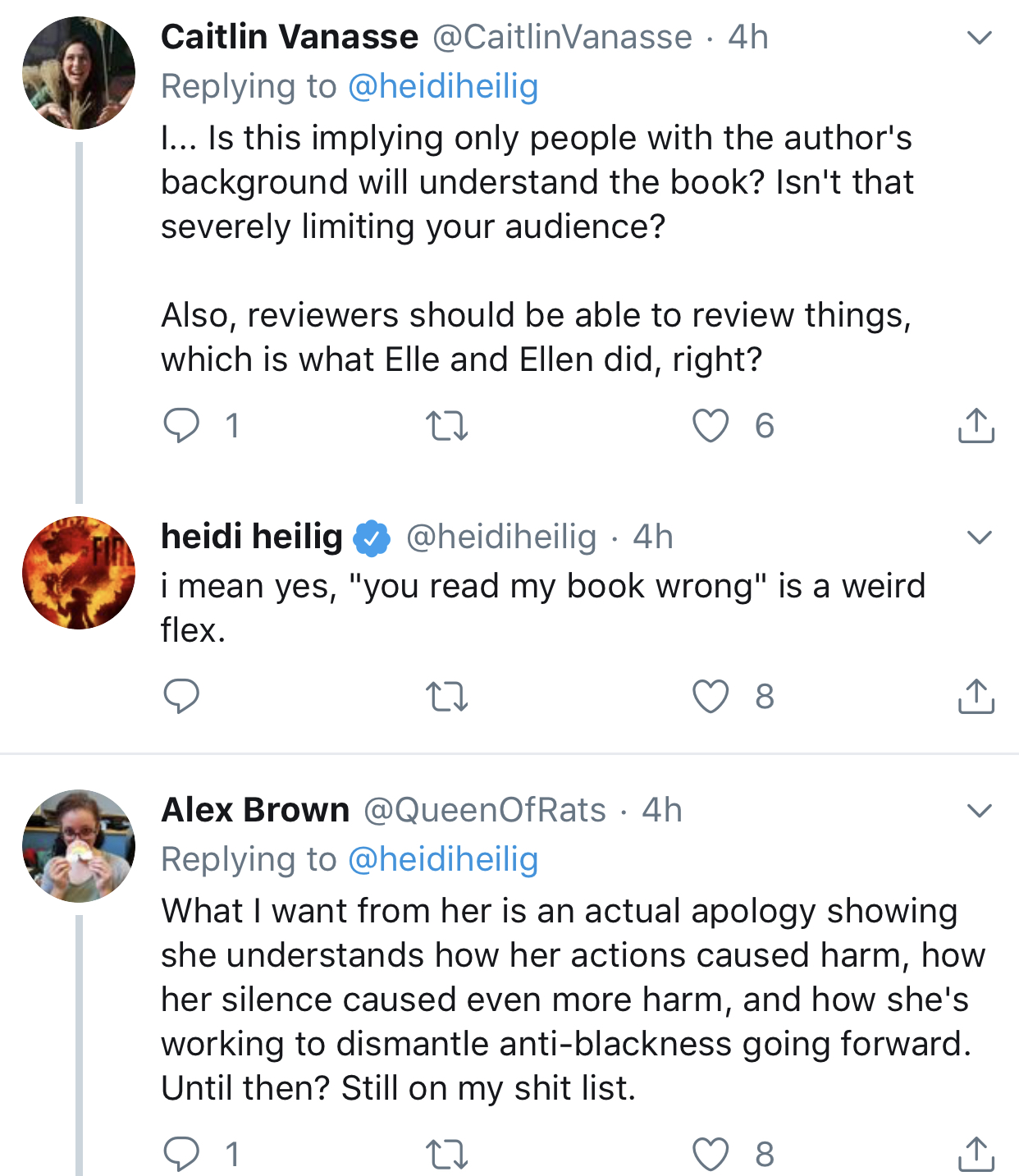Like heidi heilig's weird flex tweet
The height and width of the screenshot is (1176, 1019).
click(711, 696)
